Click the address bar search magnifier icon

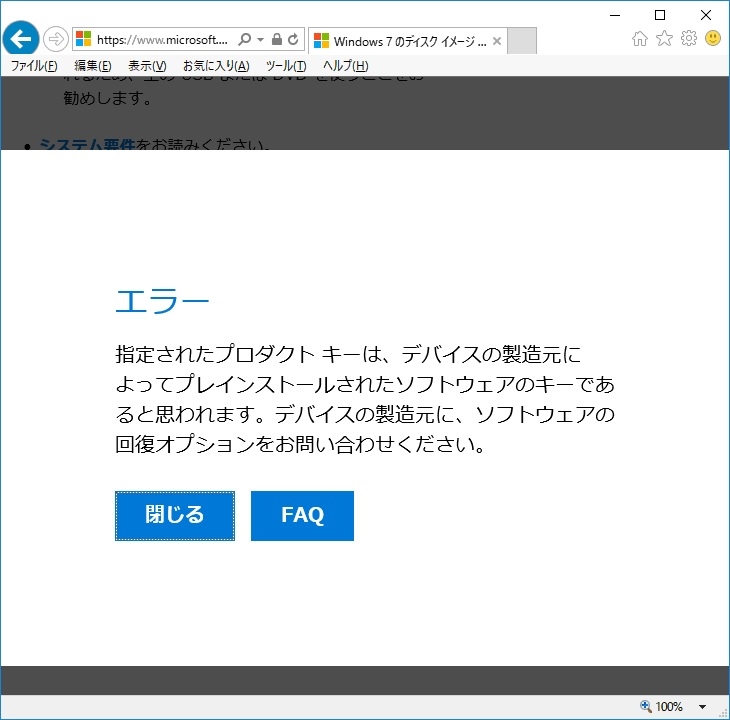click(x=244, y=40)
